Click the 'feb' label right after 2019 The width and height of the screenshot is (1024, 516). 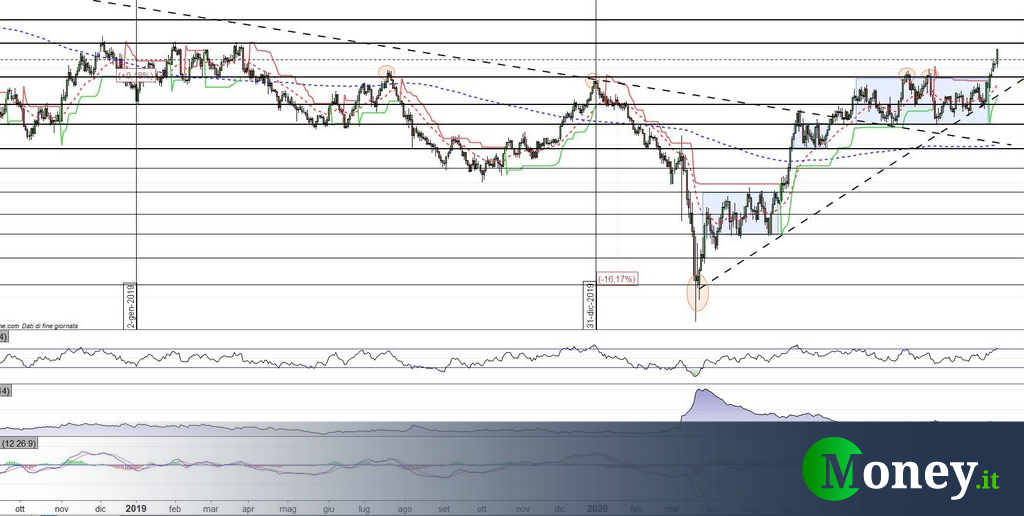pos(174,508)
